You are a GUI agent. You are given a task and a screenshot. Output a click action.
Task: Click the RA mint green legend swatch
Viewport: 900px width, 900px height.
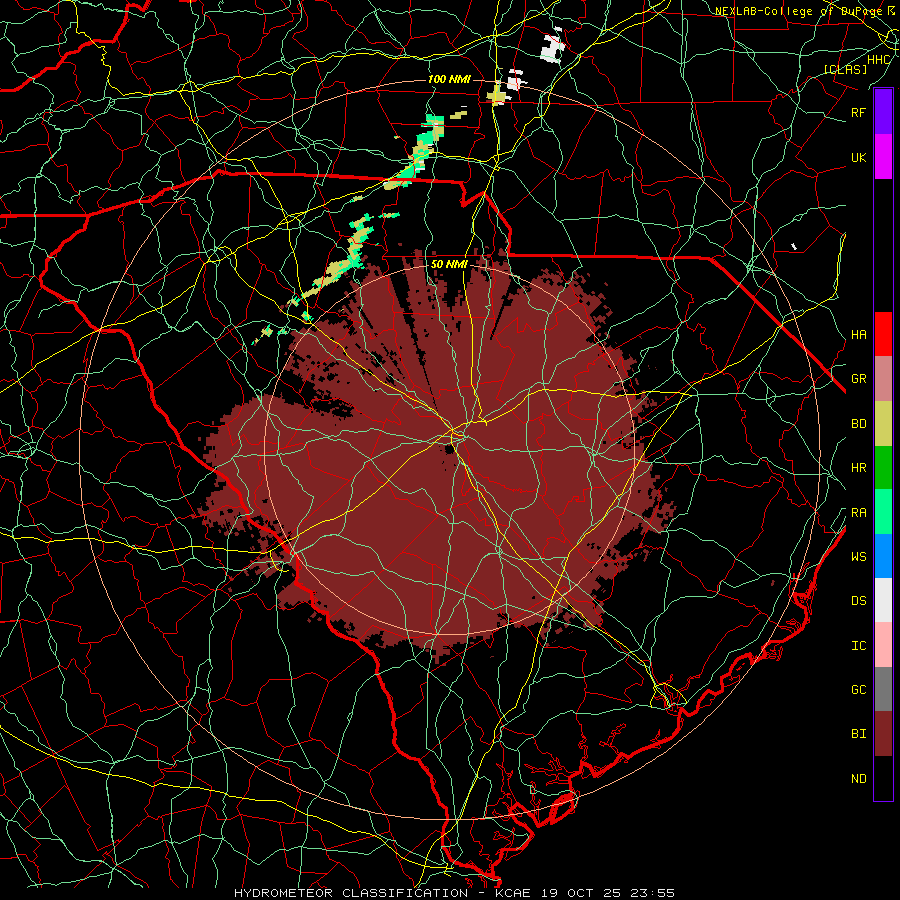coord(883,512)
